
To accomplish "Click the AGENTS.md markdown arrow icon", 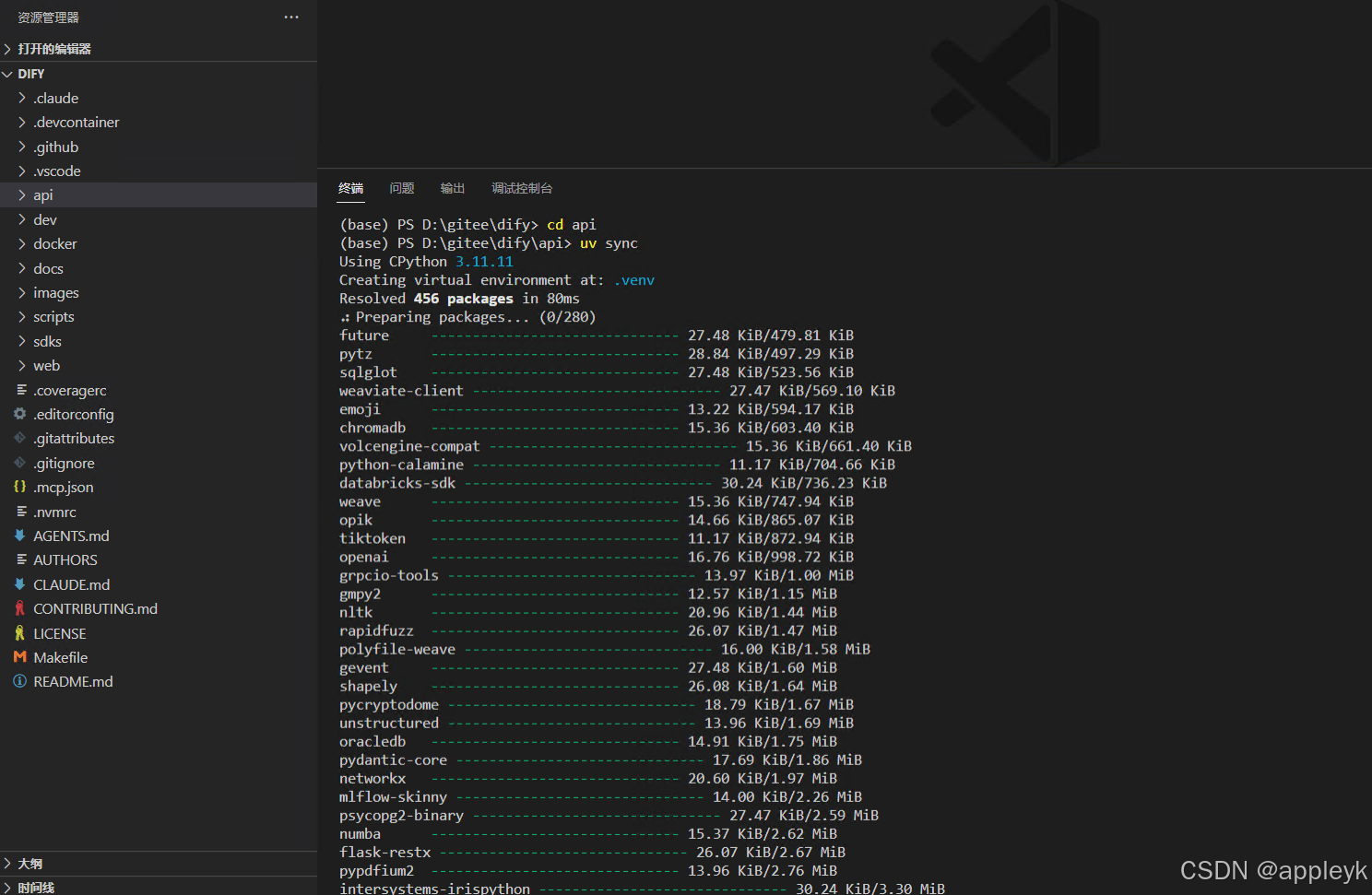I will tap(20, 536).
